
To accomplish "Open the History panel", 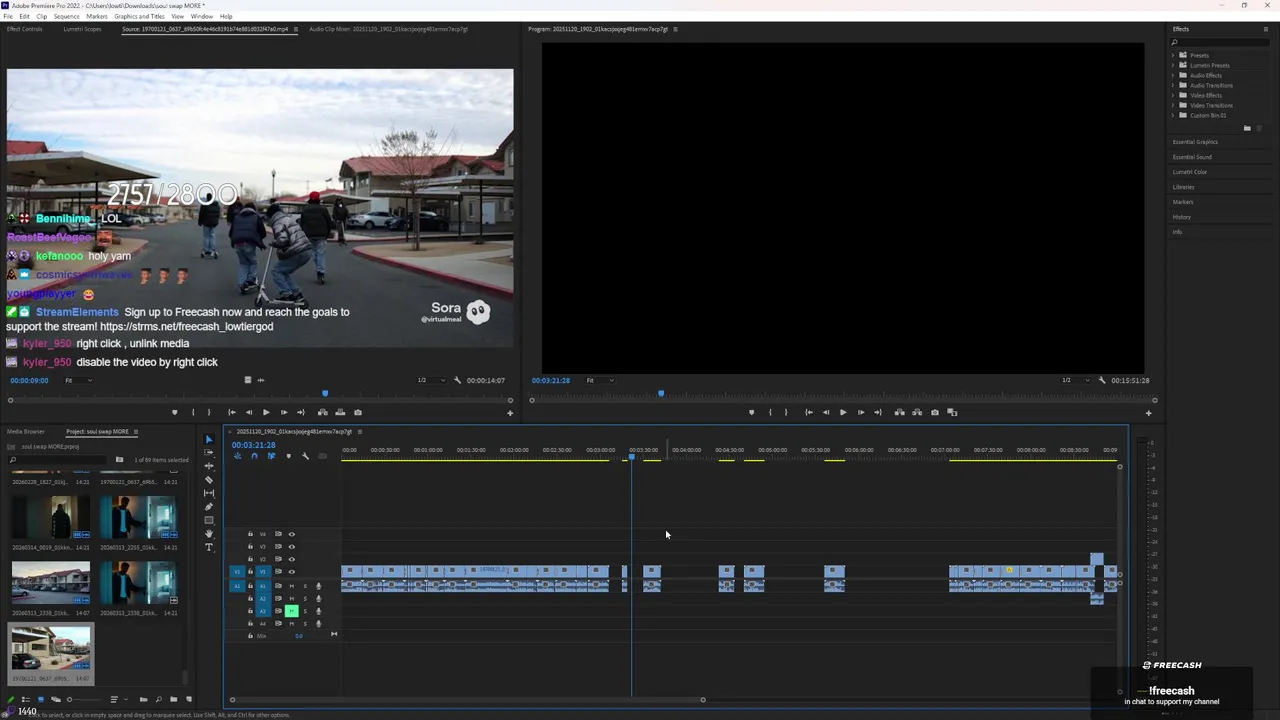I will pyautogui.click(x=1182, y=217).
